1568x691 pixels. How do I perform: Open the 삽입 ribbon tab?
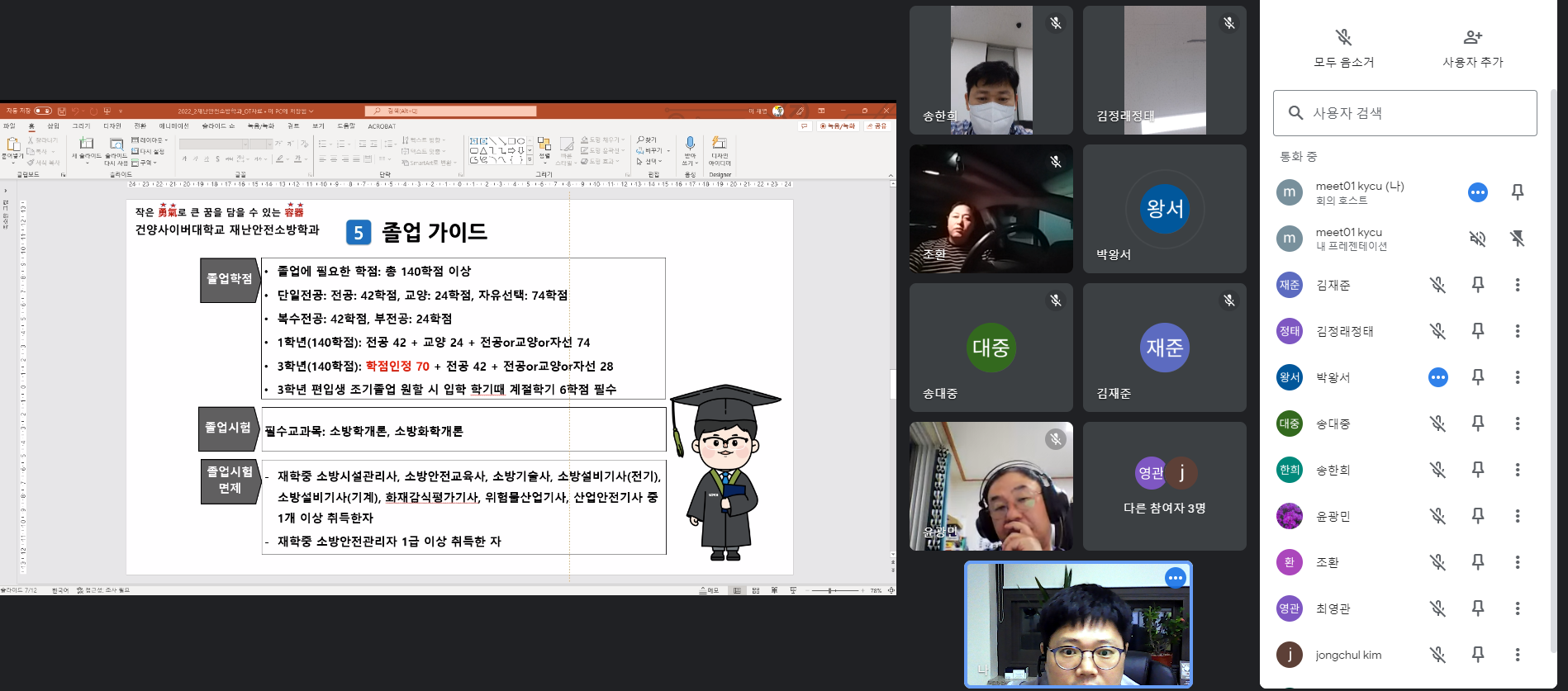(53, 126)
